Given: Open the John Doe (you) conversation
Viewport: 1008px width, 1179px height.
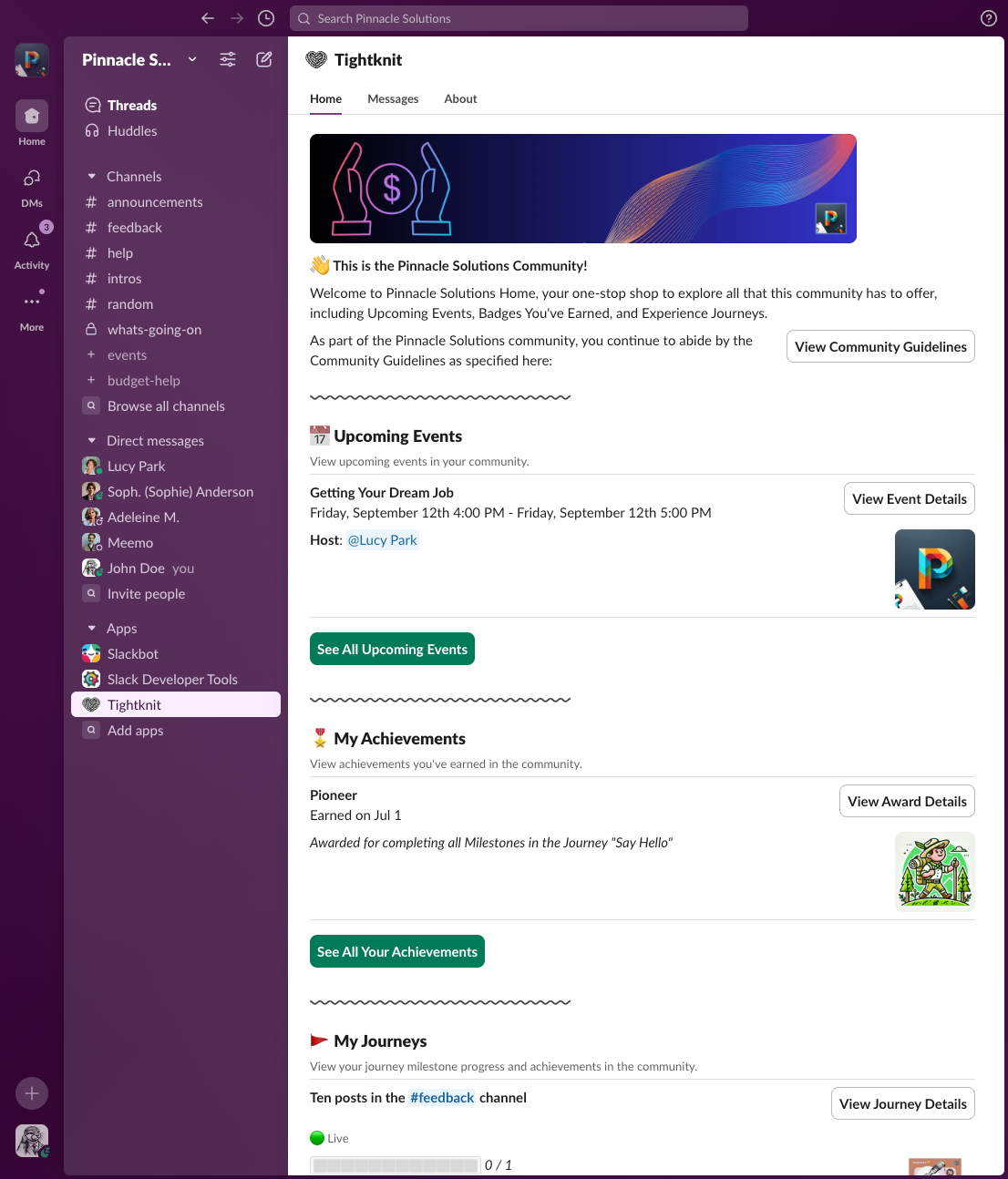Looking at the screenshot, I should (176, 569).
